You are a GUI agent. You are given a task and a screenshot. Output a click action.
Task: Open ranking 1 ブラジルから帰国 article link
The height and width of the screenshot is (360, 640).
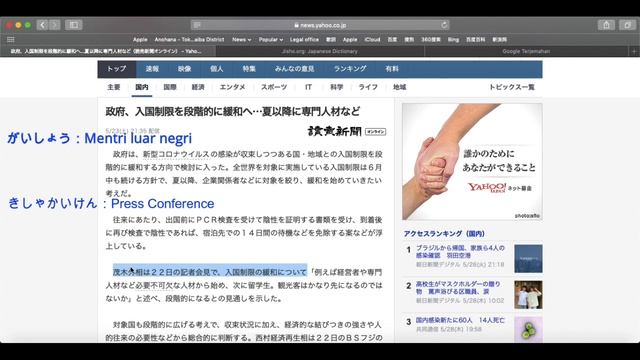[460, 251]
